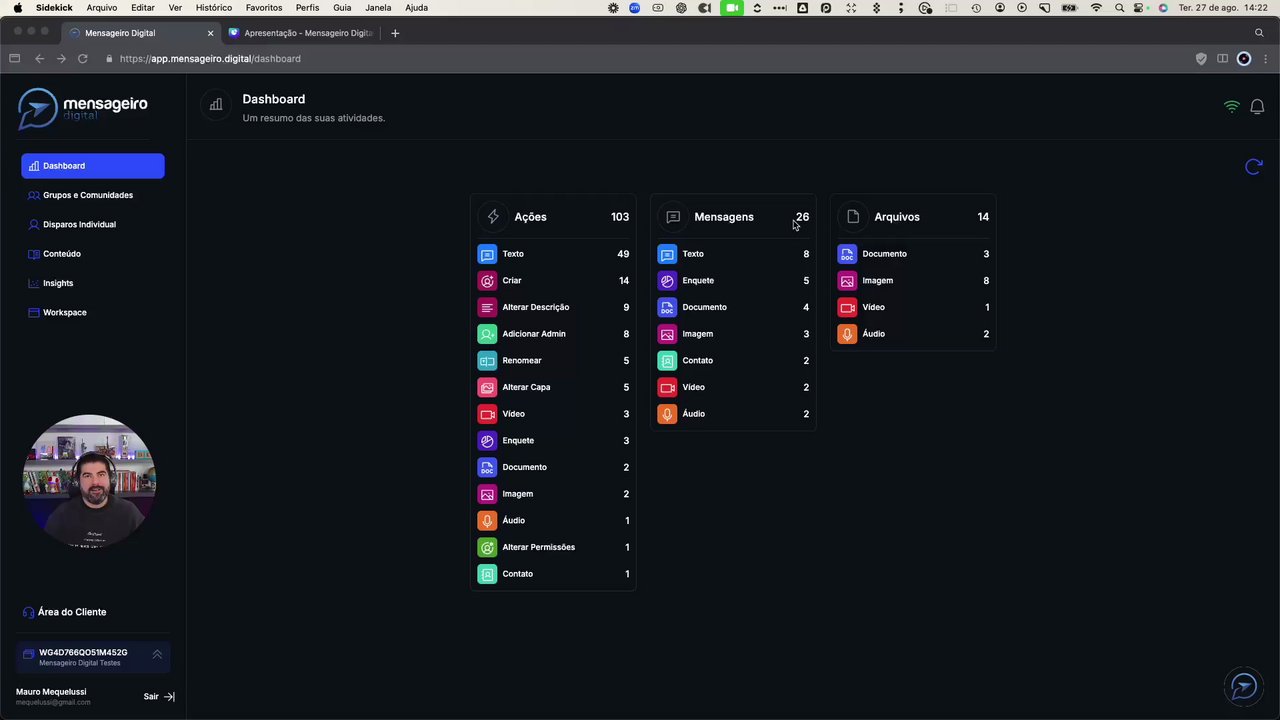Click the Mensageiro Digital logo
Viewport: 1280px width, 720px height.
coord(83,109)
